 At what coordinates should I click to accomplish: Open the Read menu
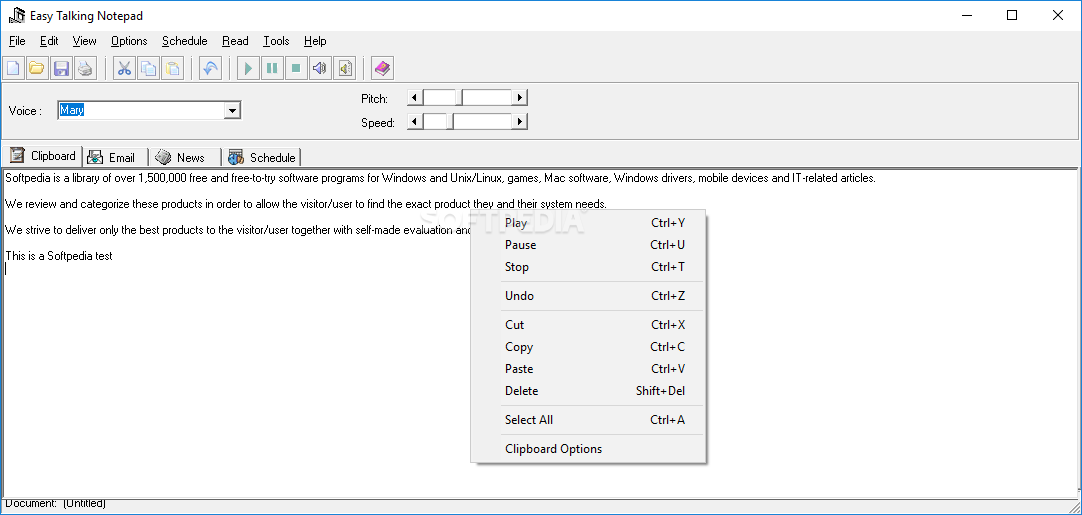click(235, 41)
